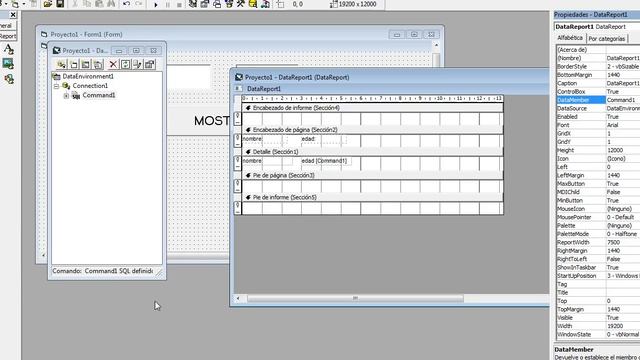Select the DataMember property row
Viewport: 640px width, 360px height.
pyautogui.click(x=598, y=100)
